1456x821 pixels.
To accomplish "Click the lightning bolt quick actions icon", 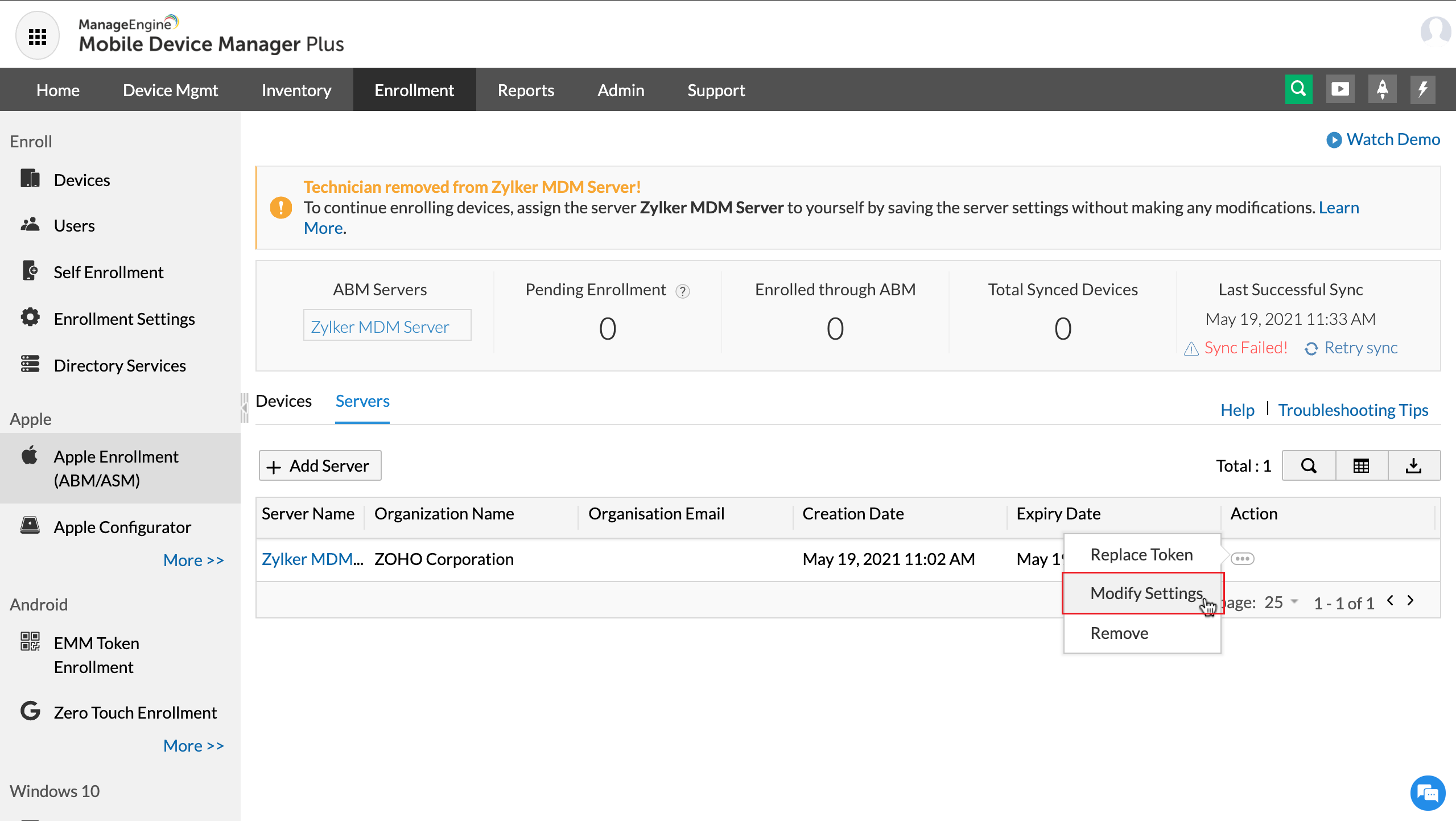I will click(x=1423, y=89).
